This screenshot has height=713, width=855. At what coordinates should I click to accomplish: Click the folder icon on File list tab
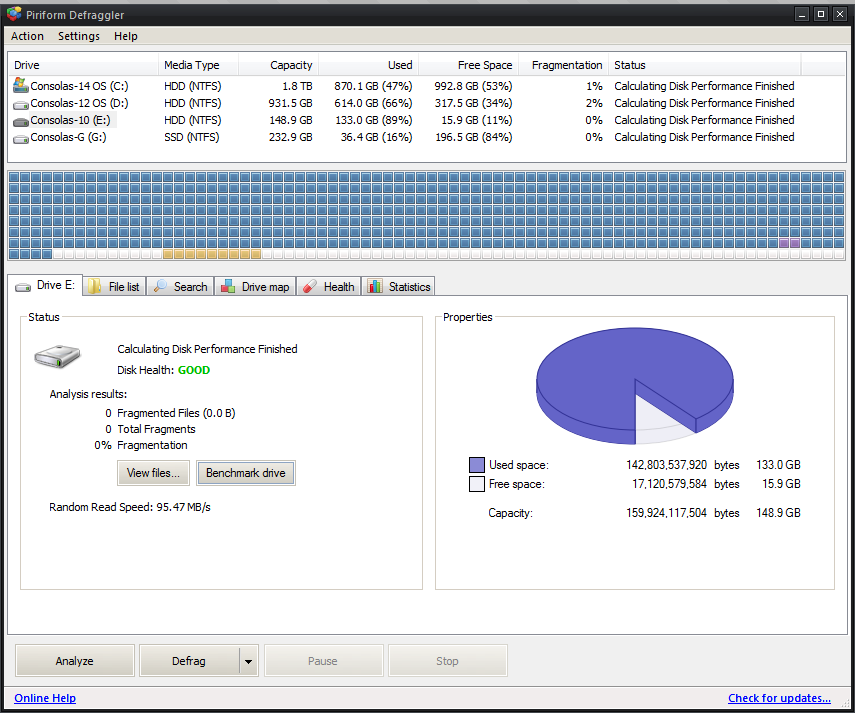click(x=95, y=286)
